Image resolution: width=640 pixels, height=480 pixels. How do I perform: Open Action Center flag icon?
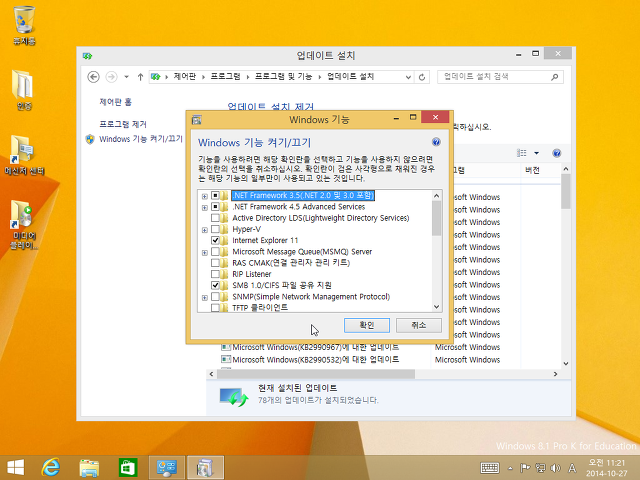pyautogui.click(x=525, y=468)
